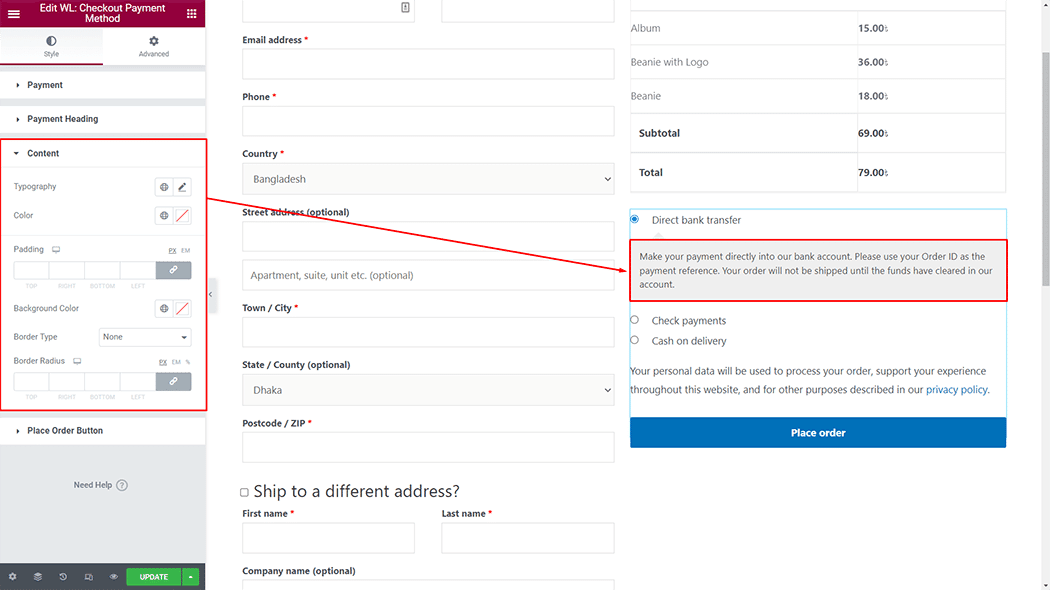Open the Elementor hamburger menu
This screenshot has width=1050, height=590.
pos(13,14)
